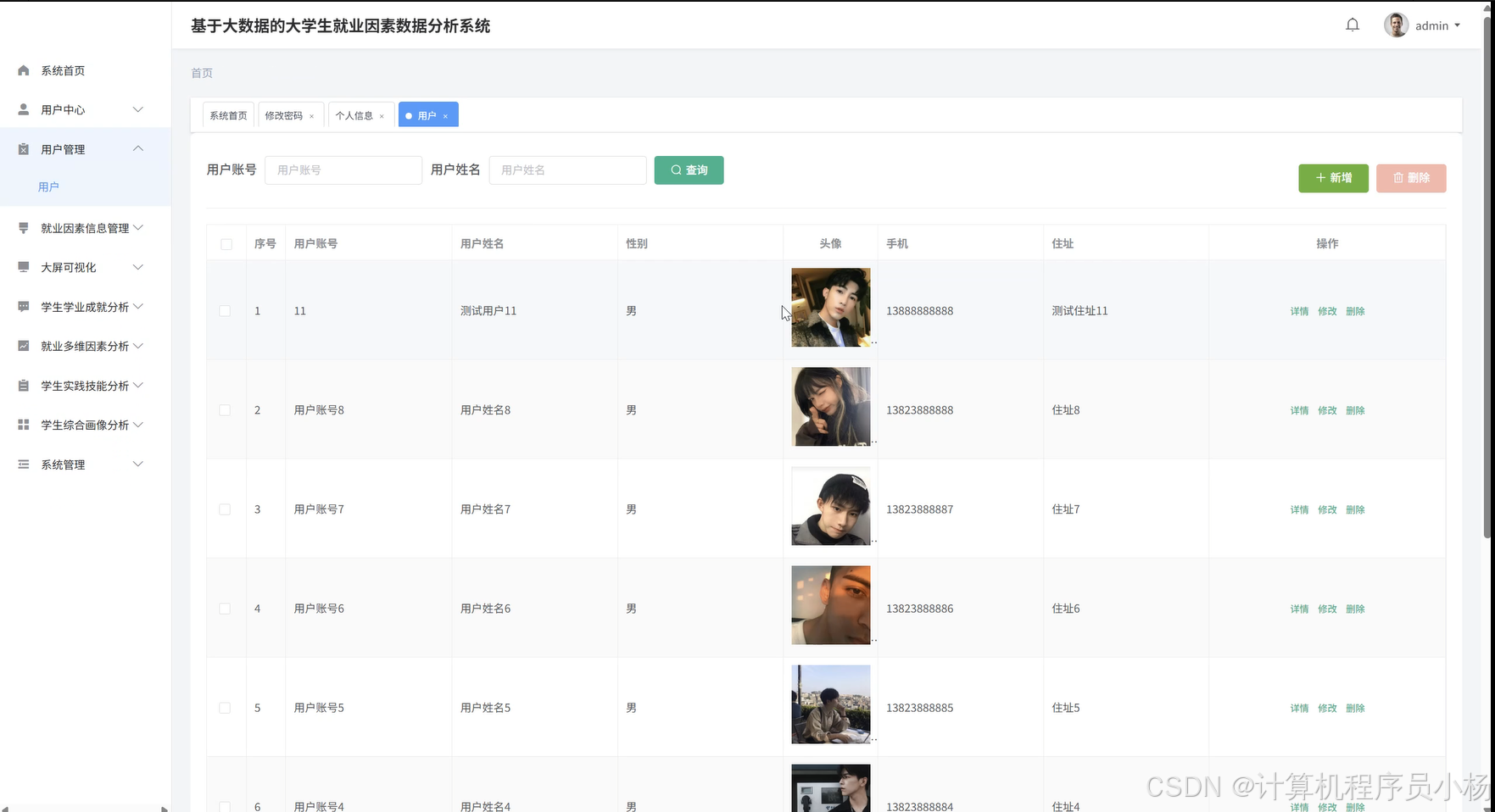Image resolution: width=1495 pixels, height=812 pixels.
Task: Click phone number 13888888888
Action: [919, 311]
